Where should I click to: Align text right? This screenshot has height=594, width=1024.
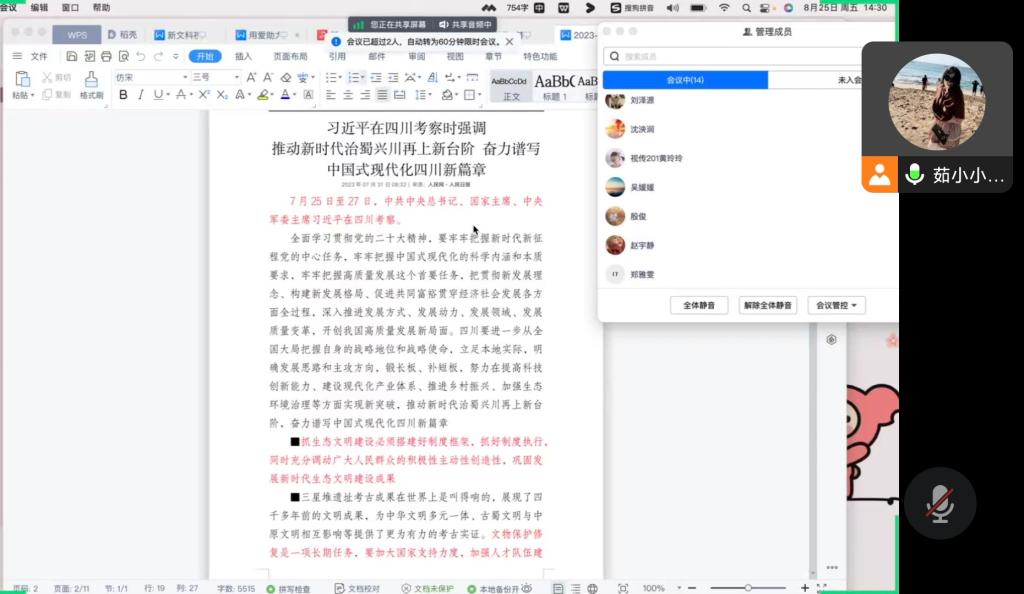[365, 95]
